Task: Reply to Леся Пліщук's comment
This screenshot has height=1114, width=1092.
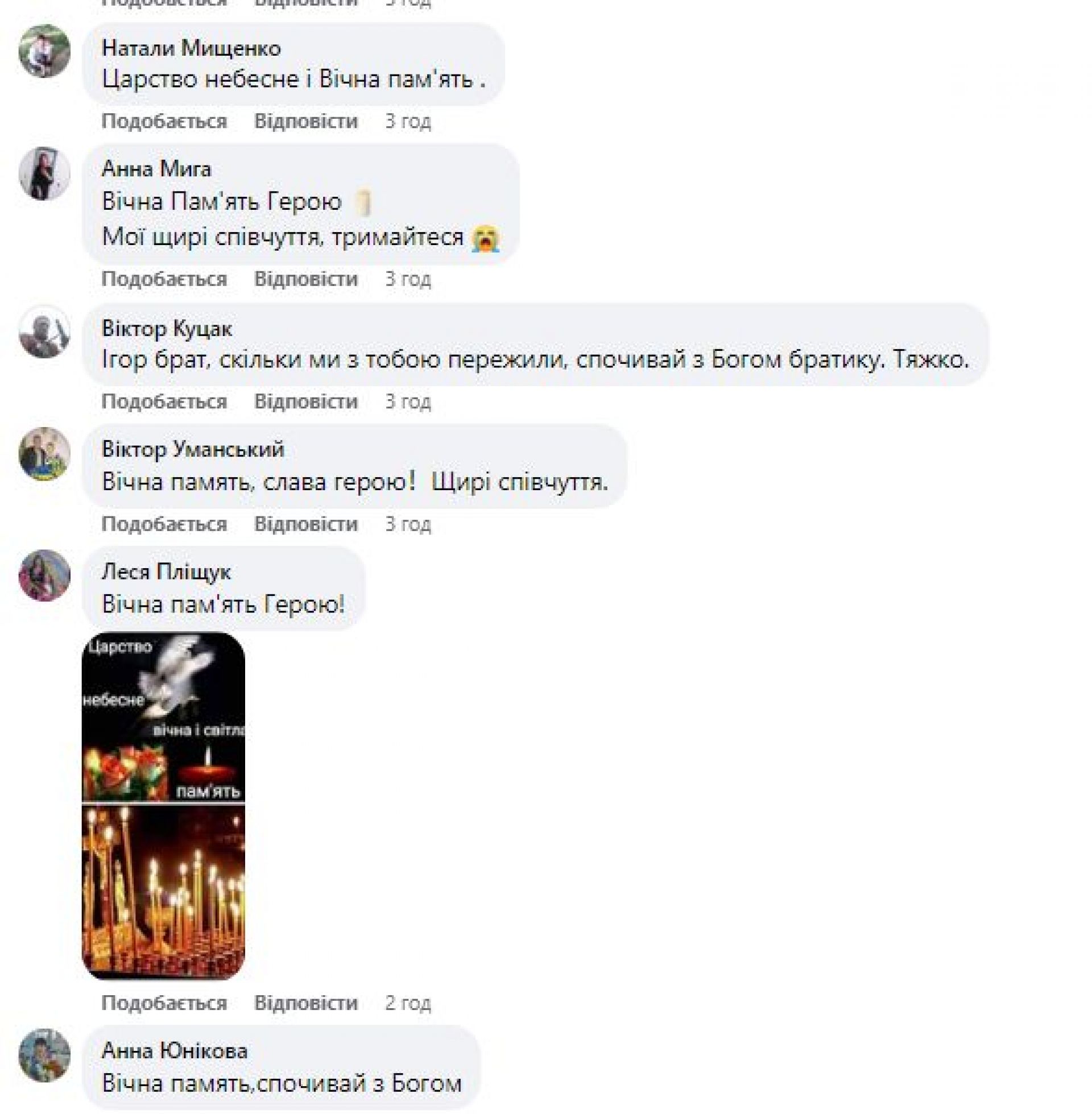Action: click(305, 1003)
